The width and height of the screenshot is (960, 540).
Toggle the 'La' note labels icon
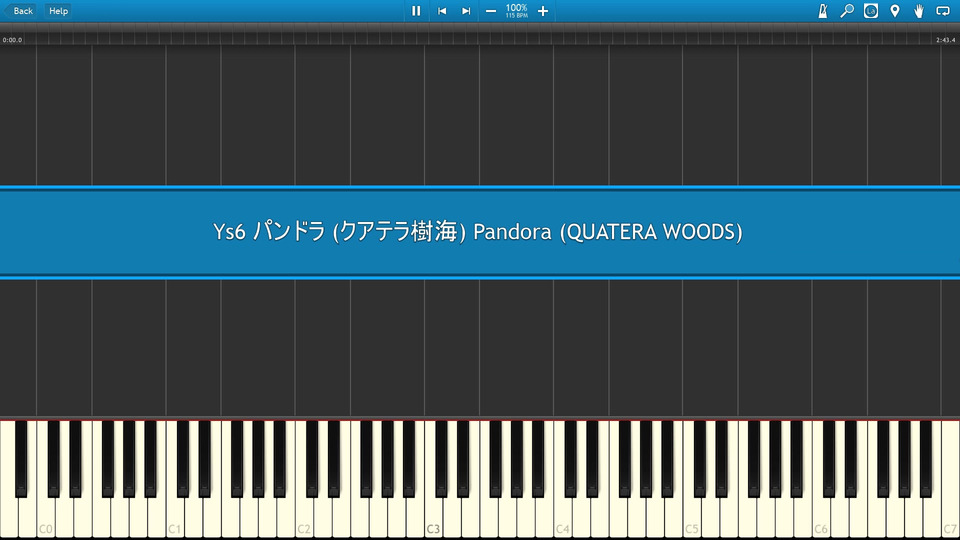871,11
